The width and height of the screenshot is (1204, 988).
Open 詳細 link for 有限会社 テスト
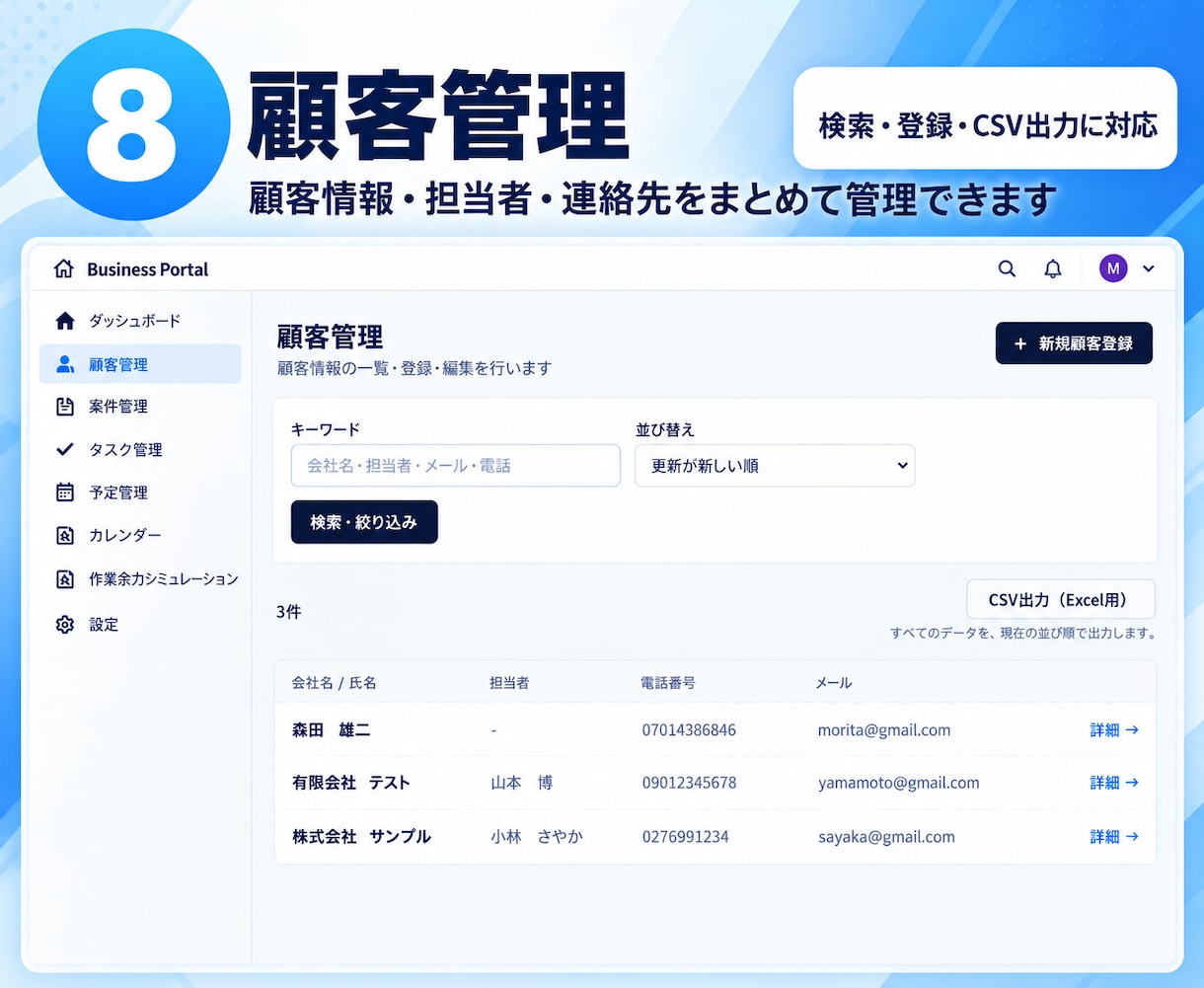(x=1114, y=783)
